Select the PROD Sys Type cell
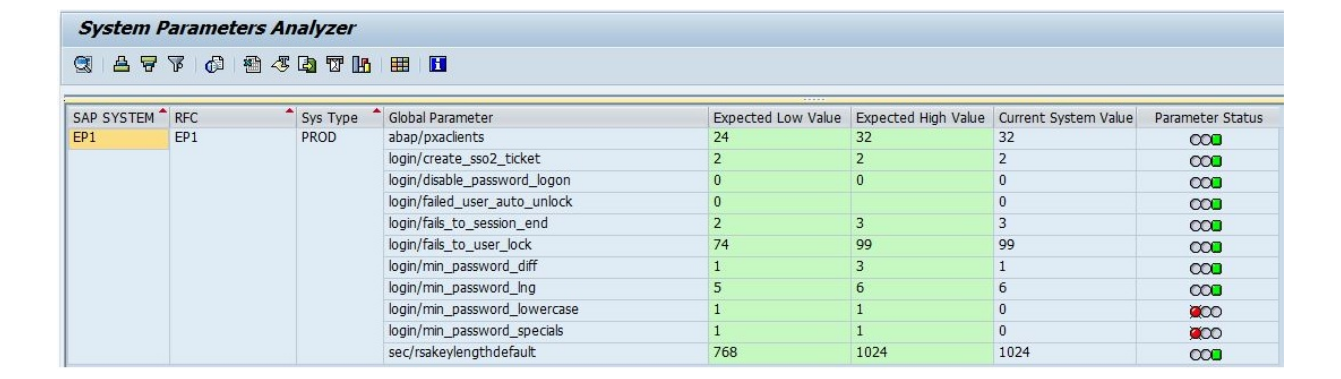The image size is (1341, 379). pyautogui.click(x=340, y=139)
